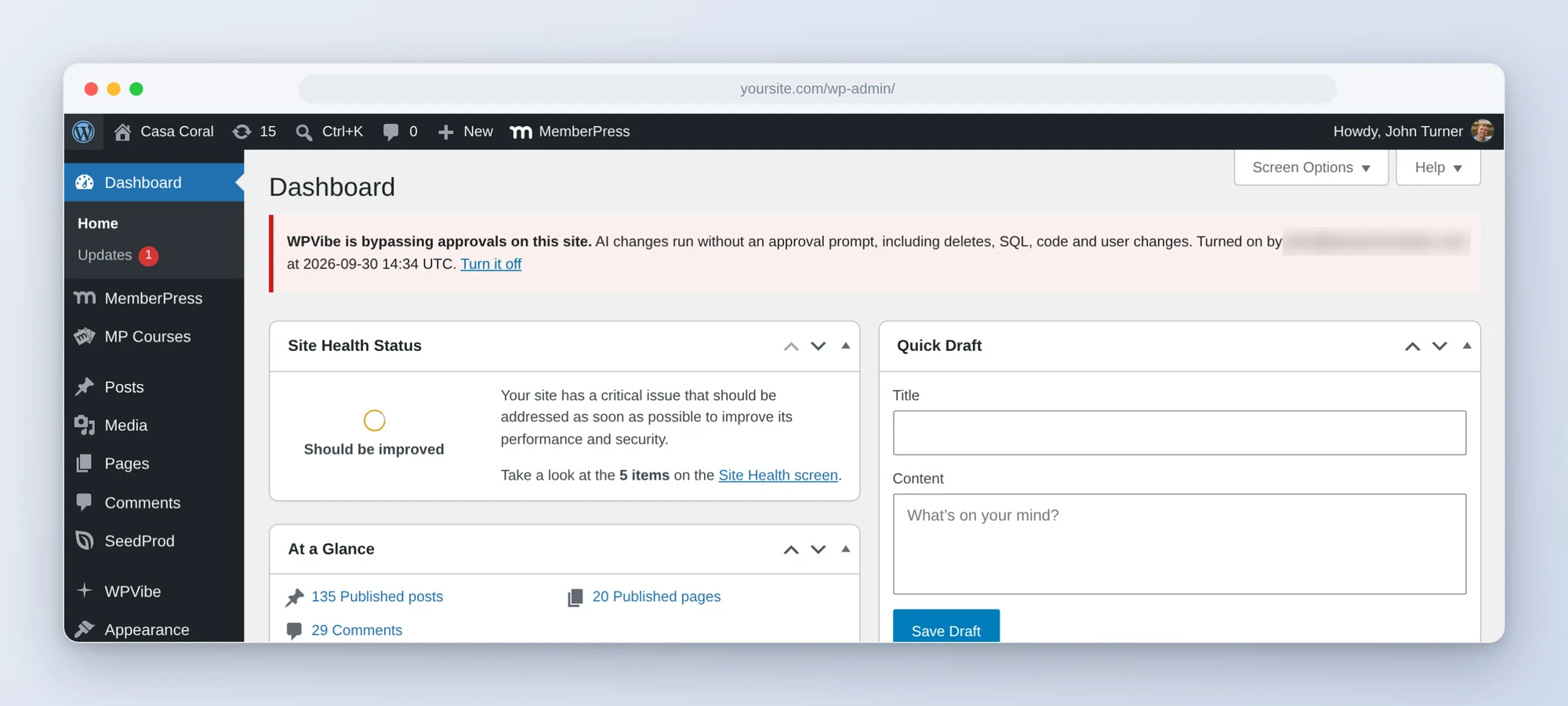
Task: Go to Home submenu item
Action: tap(98, 223)
